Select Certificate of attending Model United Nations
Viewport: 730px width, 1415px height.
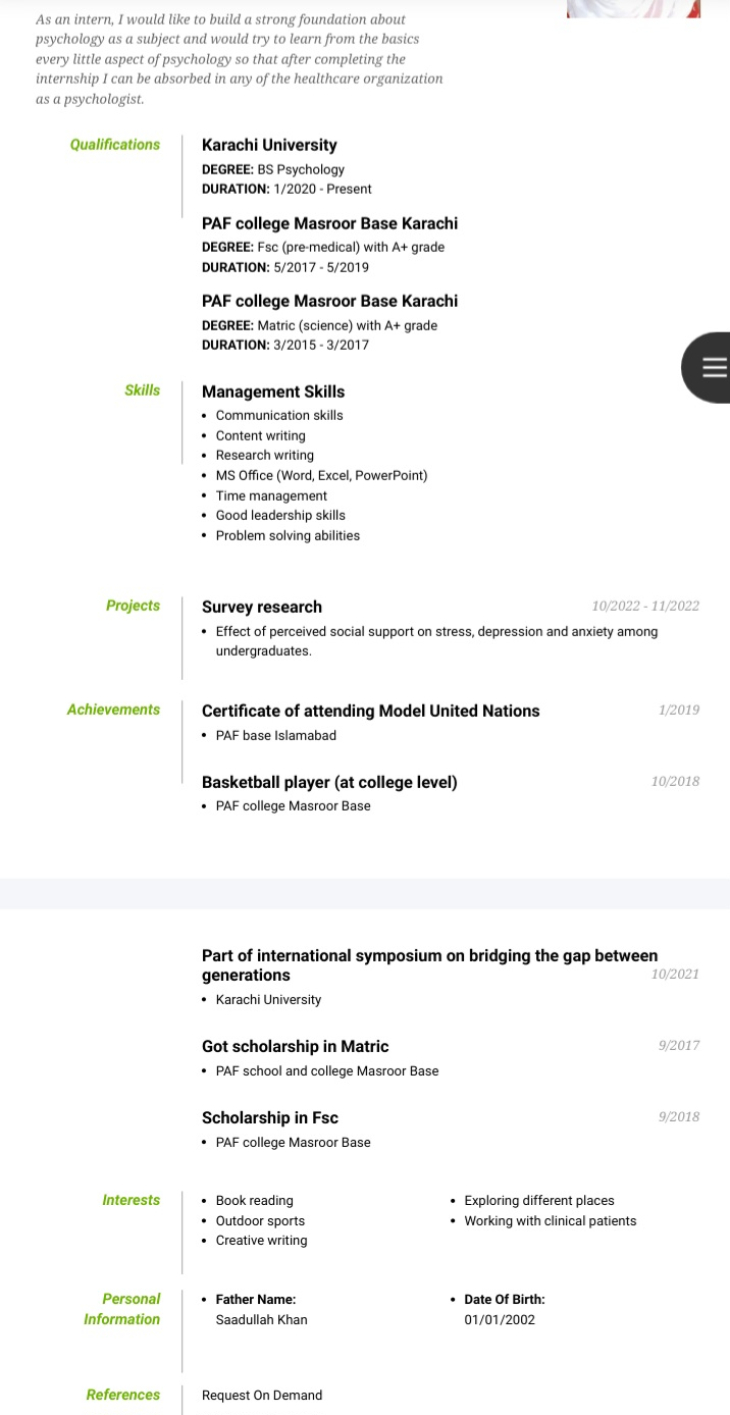coord(371,711)
